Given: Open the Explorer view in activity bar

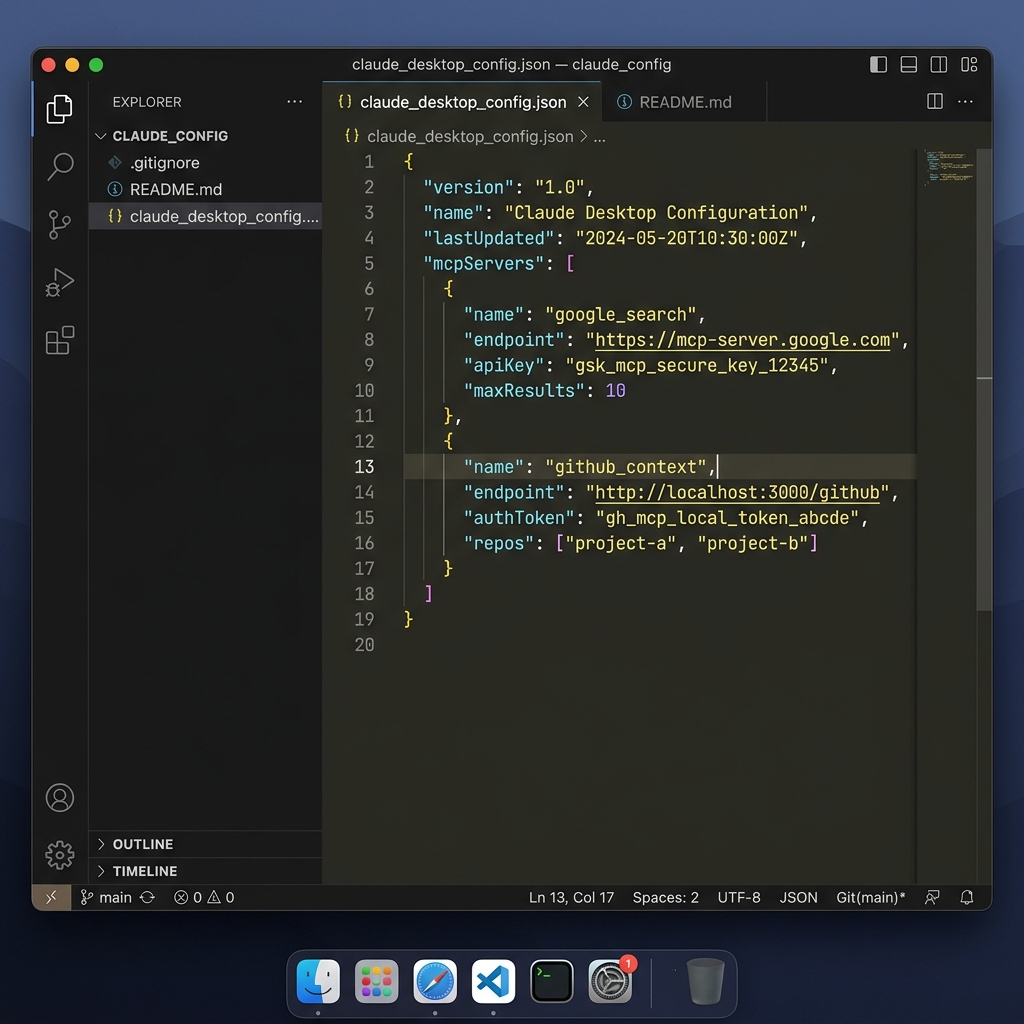Looking at the screenshot, I should point(59,109).
